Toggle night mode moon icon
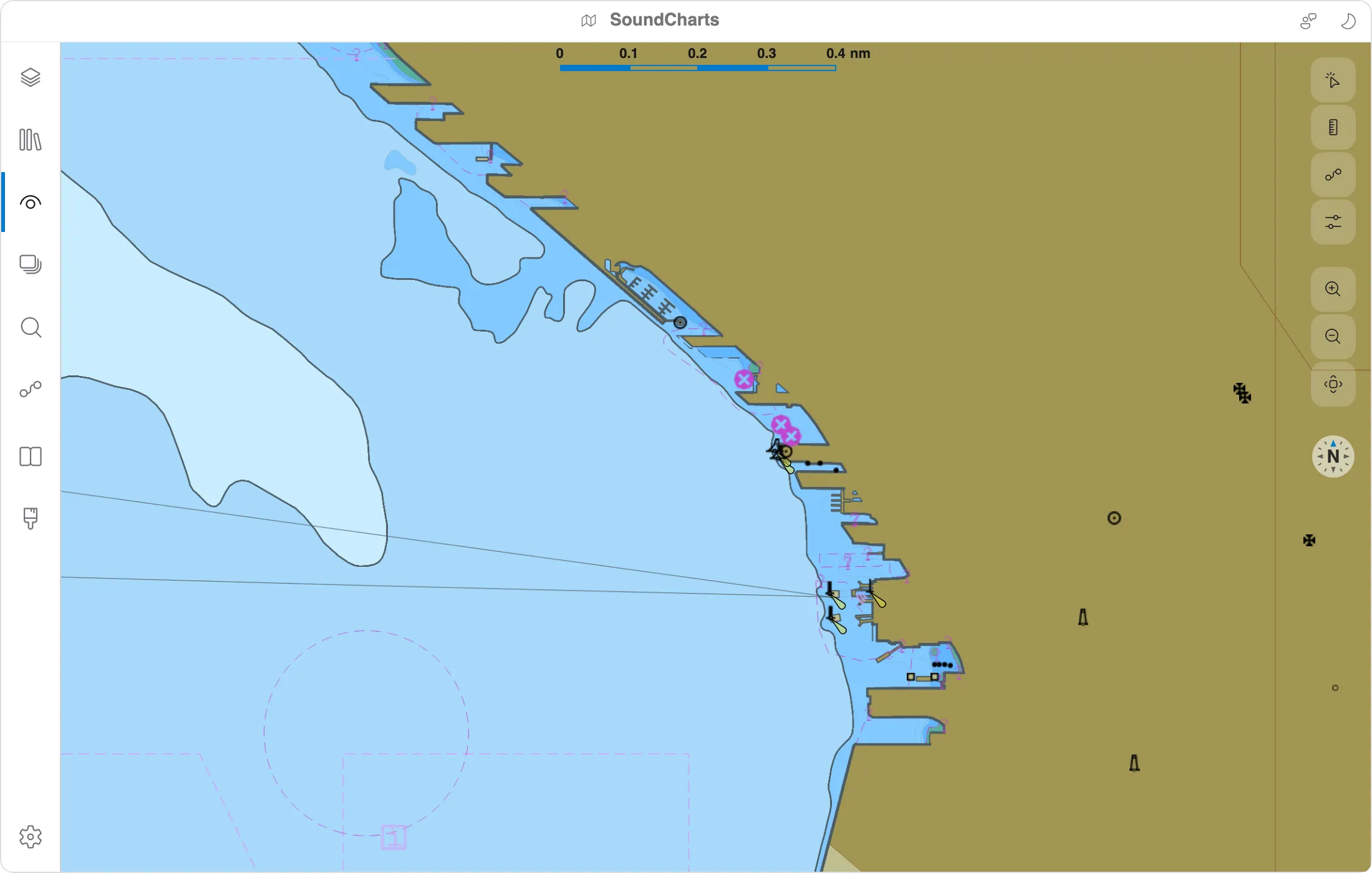This screenshot has width=1372, height=873. [x=1348, y=21]
